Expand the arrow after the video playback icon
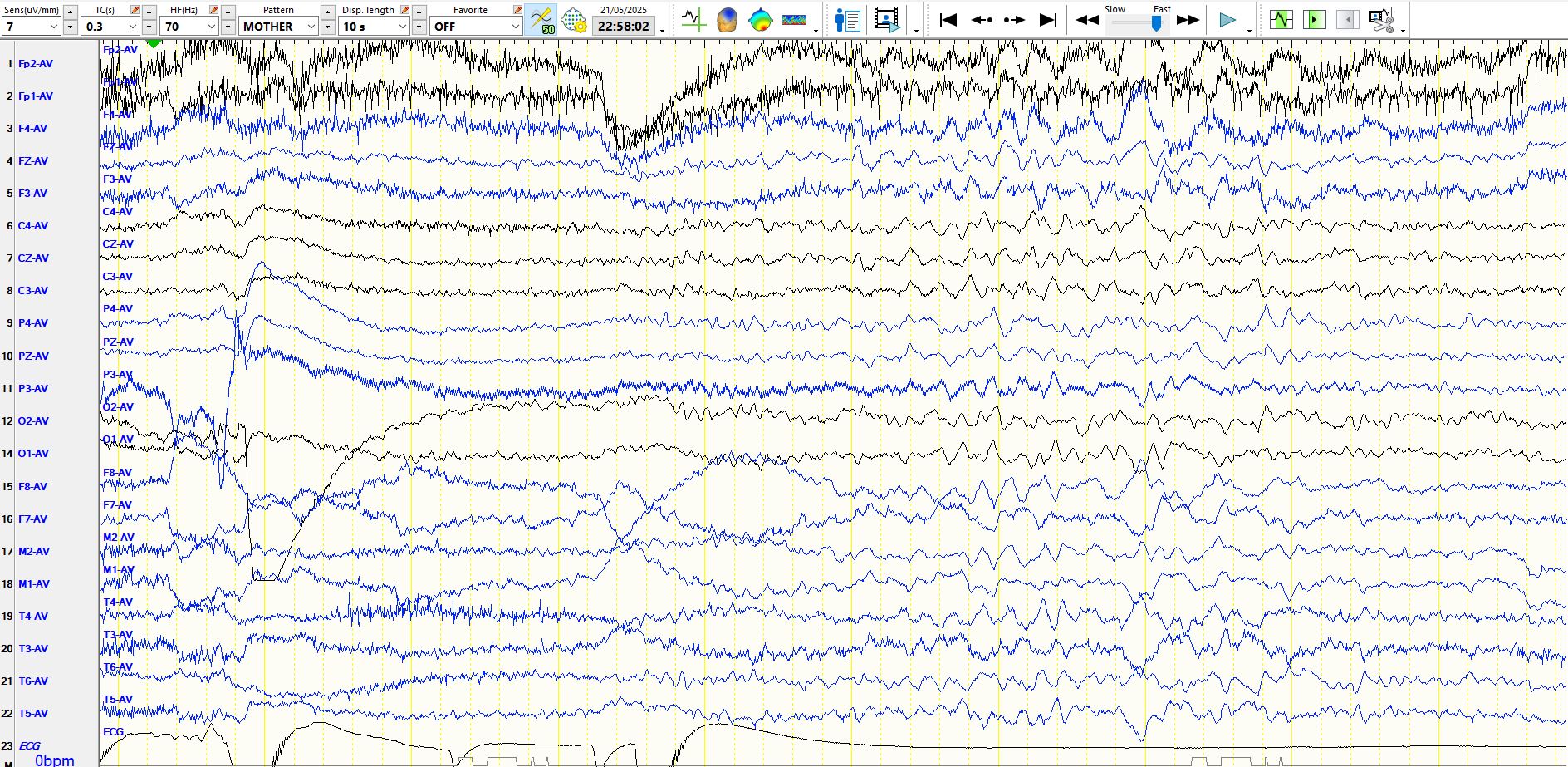 [x=916, y=31]
